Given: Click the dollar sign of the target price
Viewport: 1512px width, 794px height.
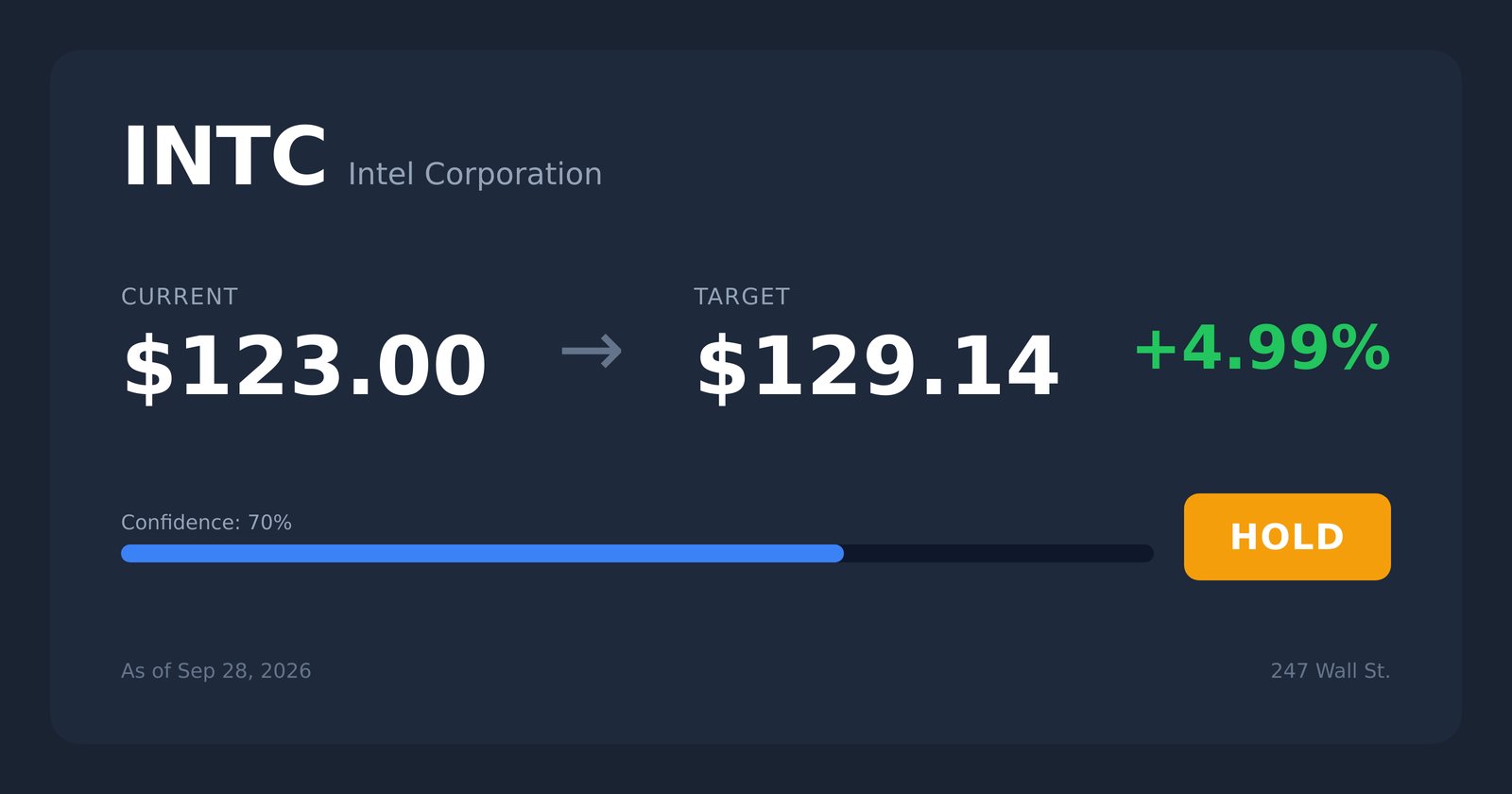Looking at the screenshot, I should click(x=722, y=367).
